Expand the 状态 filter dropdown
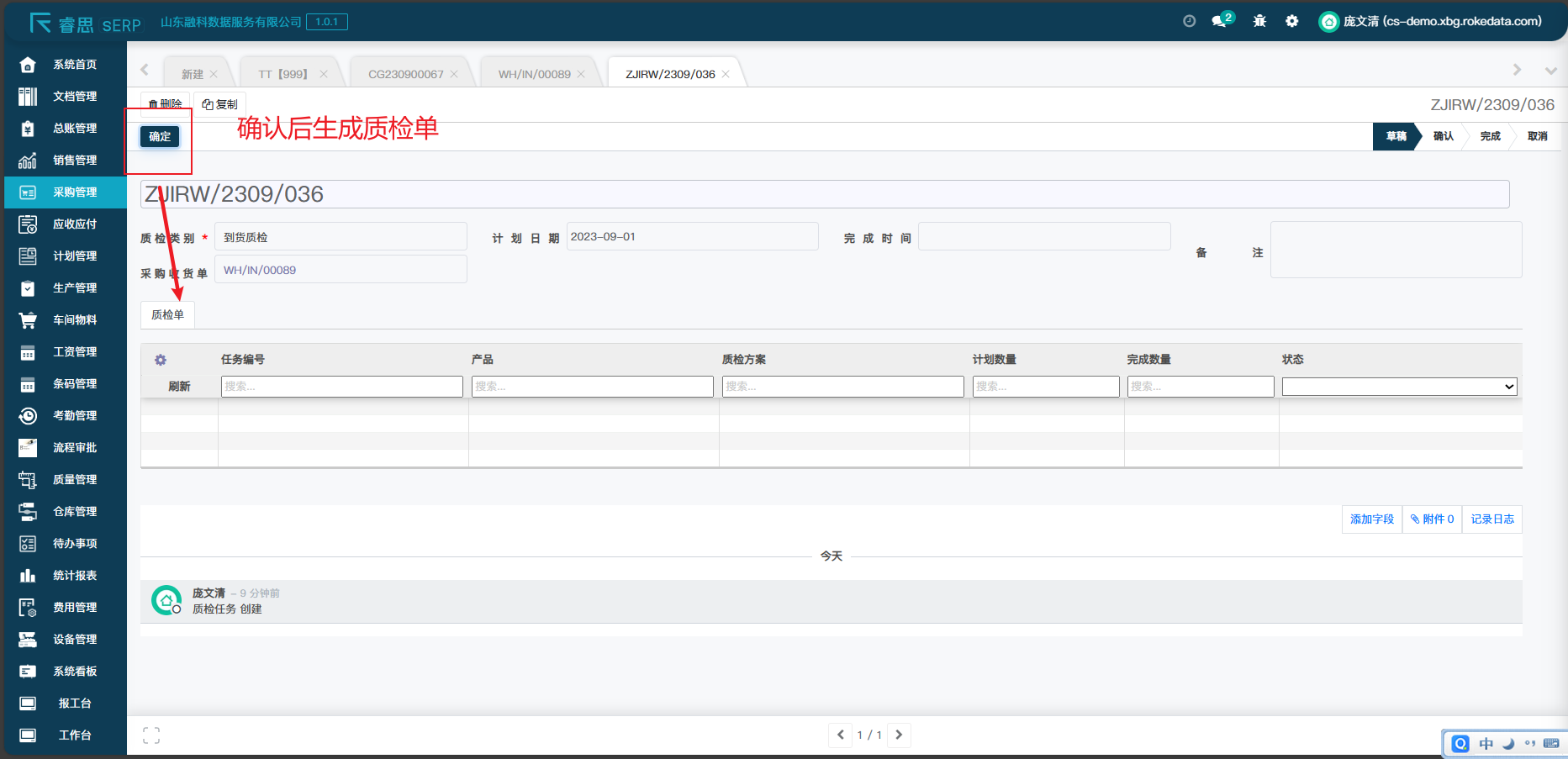The height and width of the screenshot is (759, 1568). click(1399, 387)
